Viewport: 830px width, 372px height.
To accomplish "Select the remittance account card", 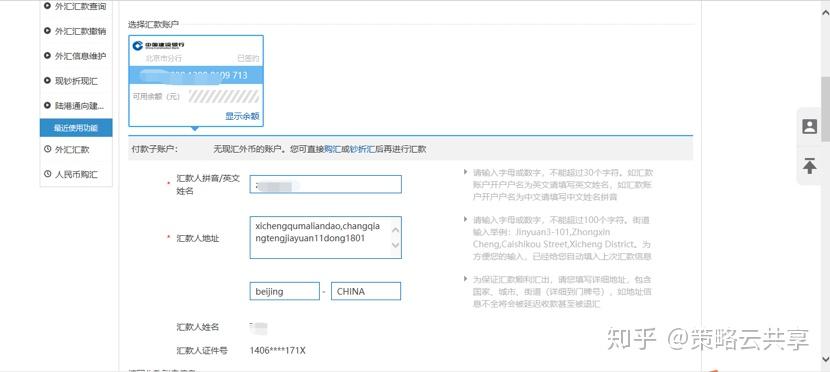I will tap(196, 81).
